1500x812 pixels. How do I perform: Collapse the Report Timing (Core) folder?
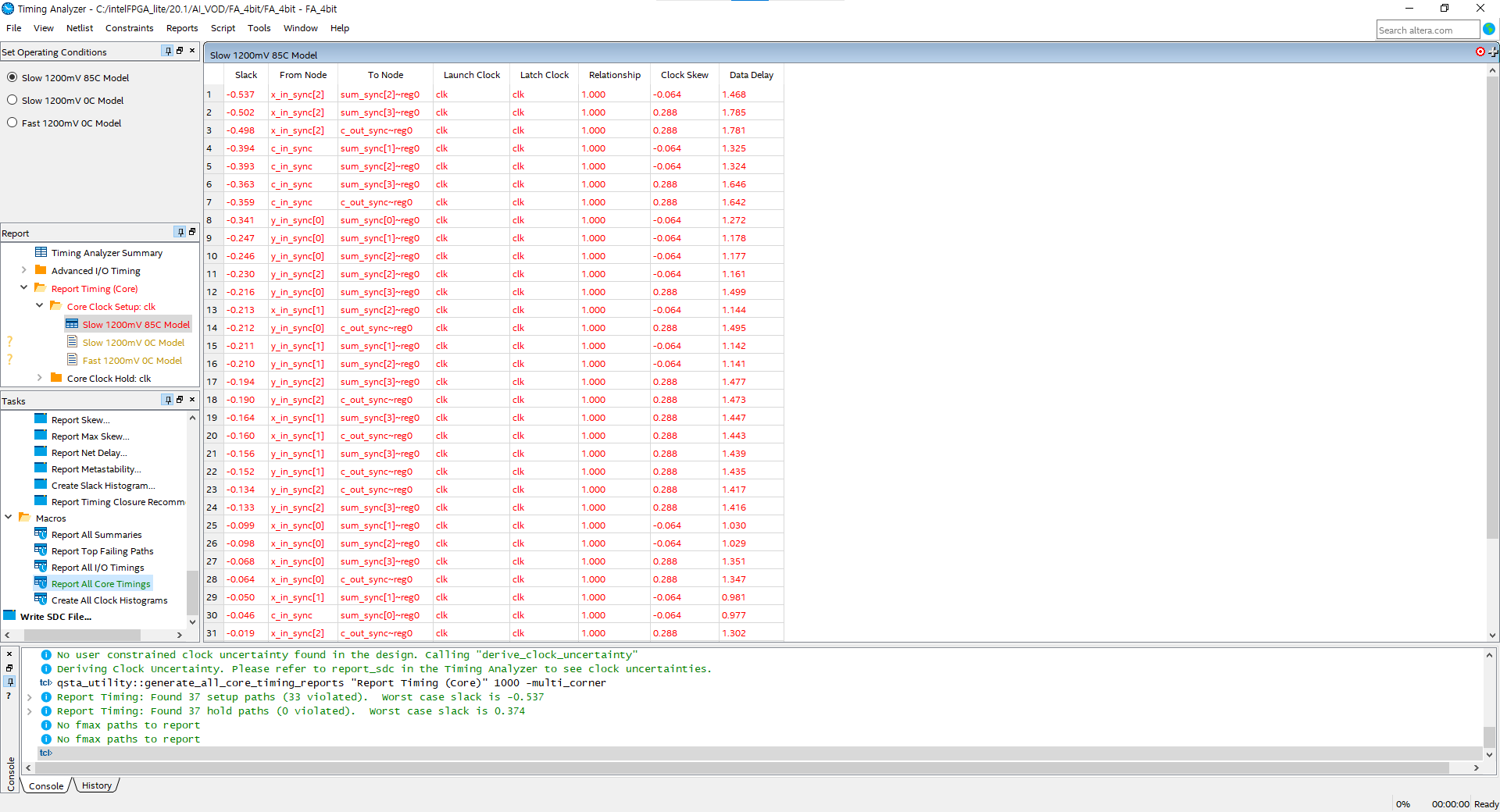tap(23, 288)
